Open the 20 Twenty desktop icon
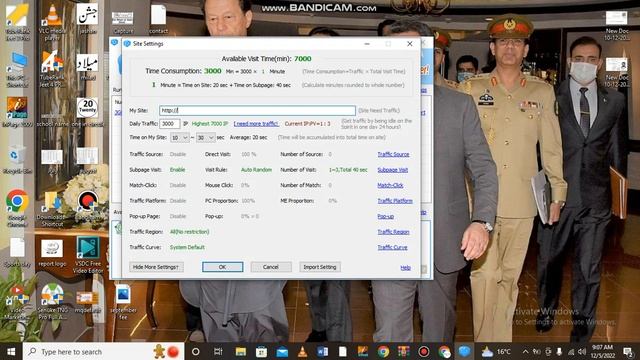This screenshot has width=640, height=360. pyautogui.click(x=87, y=112)
